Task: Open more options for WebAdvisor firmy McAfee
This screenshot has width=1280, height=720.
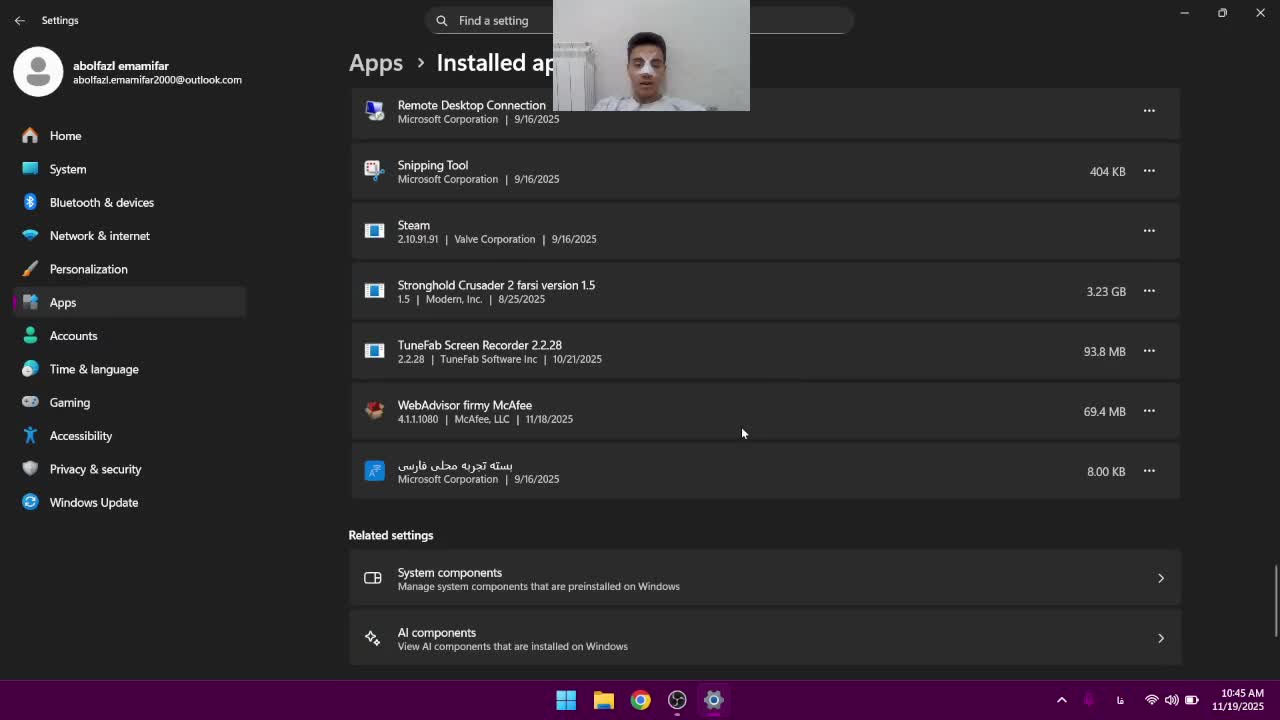Action: point(1149,411)
